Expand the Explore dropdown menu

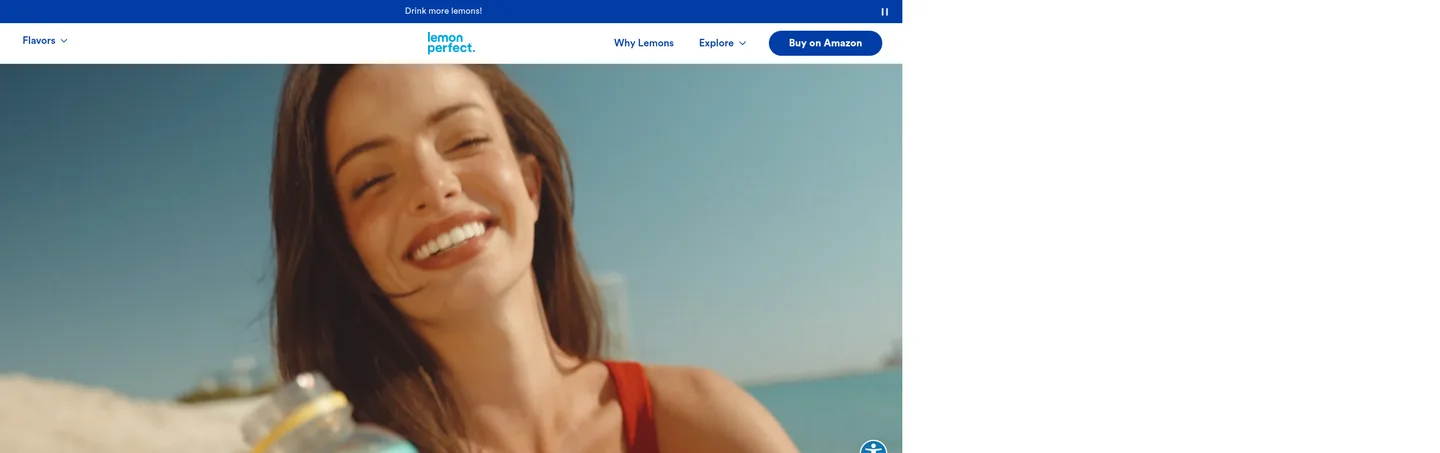[722, 43]
